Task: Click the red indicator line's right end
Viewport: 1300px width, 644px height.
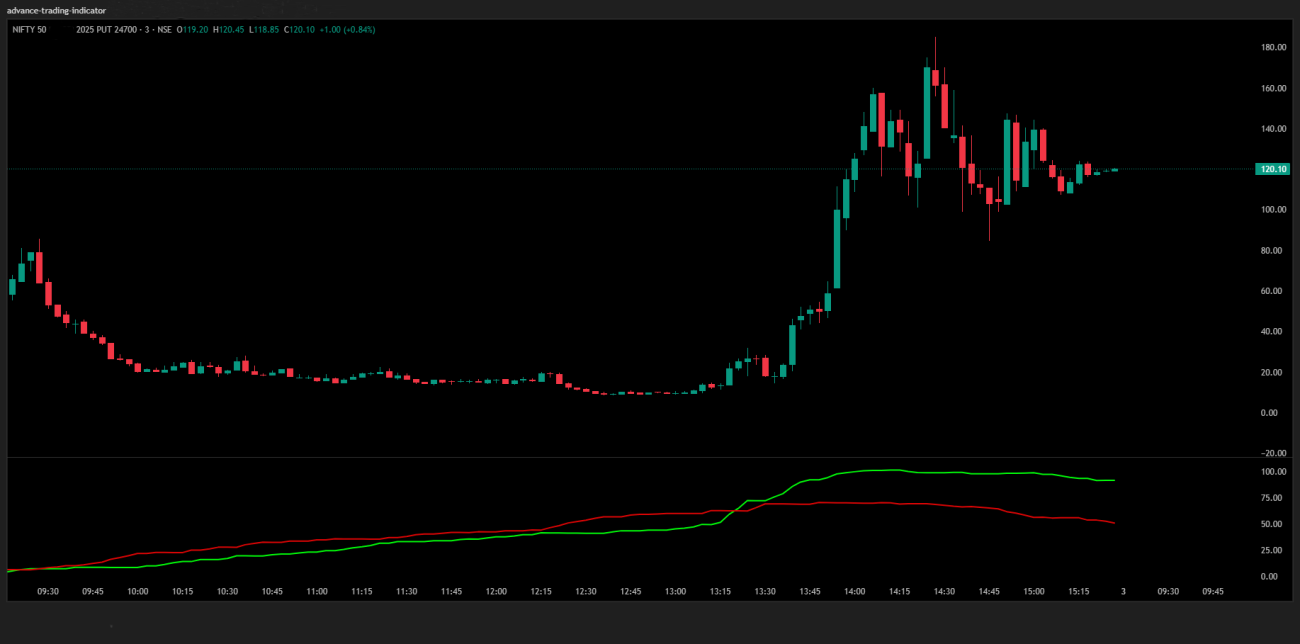Action: point(1113,523)
